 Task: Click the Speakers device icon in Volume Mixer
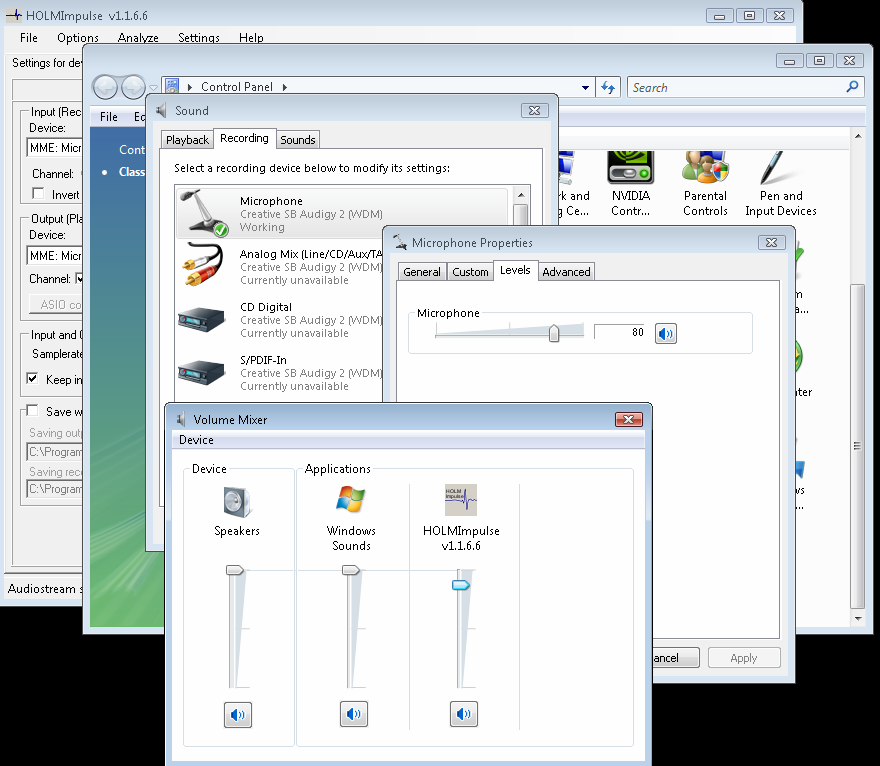pyautogui.click(x=237, y=501)
